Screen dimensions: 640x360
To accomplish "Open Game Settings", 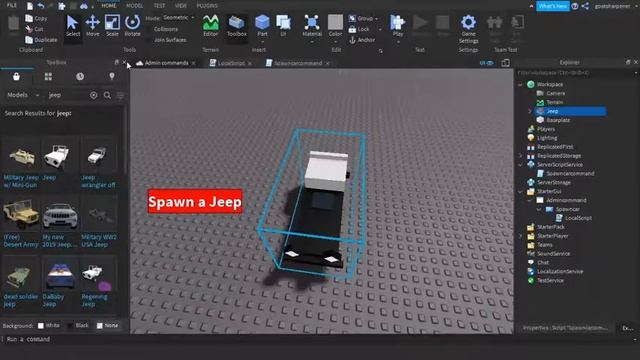I will (468, 29).
